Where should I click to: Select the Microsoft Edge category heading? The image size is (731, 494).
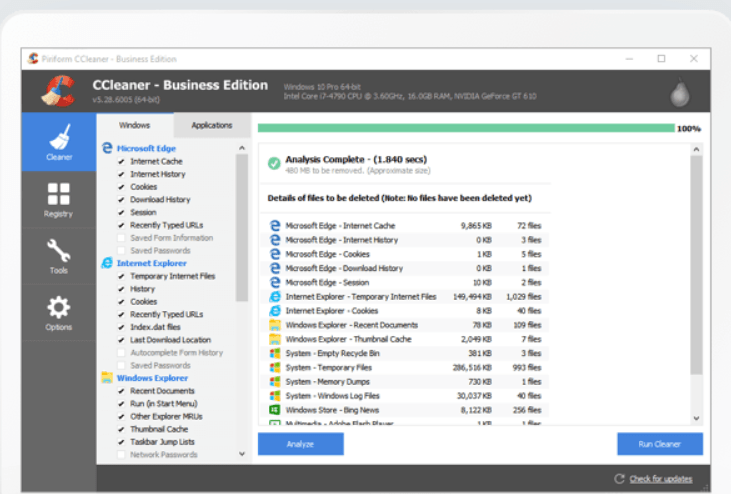coord(146,148)
